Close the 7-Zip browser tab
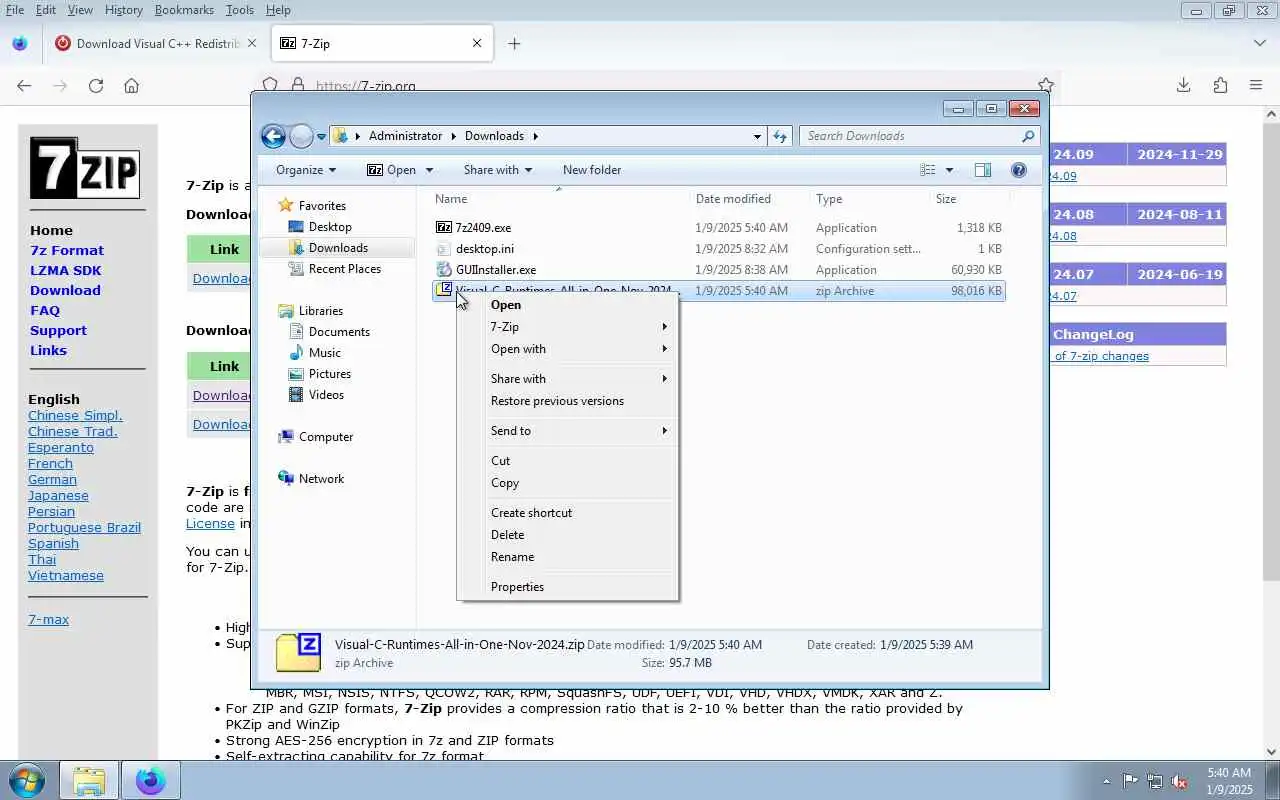Image resolution: width=1280 pixels, height=800 pixels. (x=477, y=44)
